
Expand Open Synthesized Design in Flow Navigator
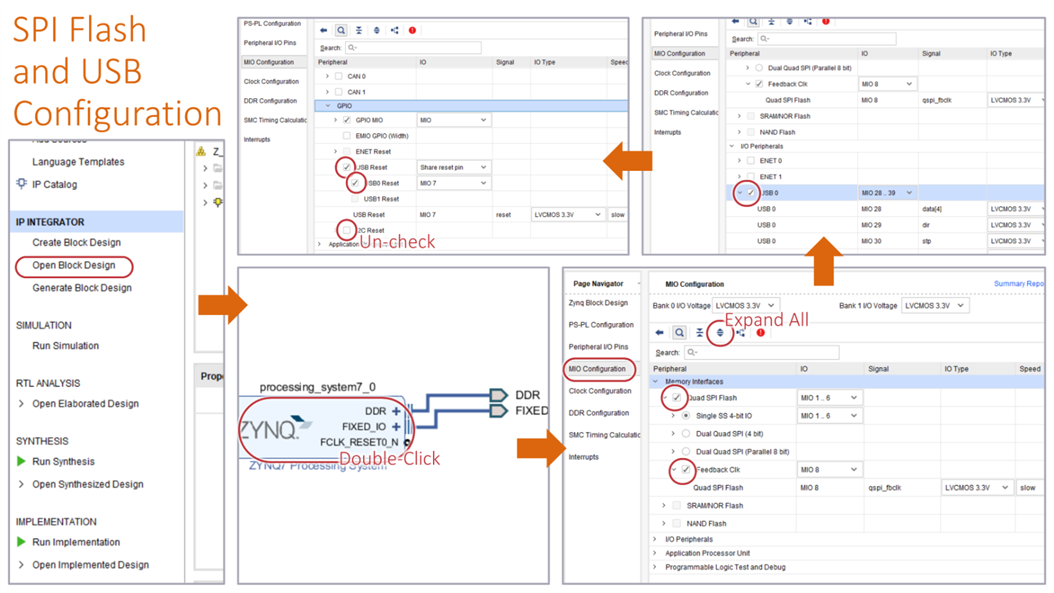pyautogui.click(x=21, y=485)
